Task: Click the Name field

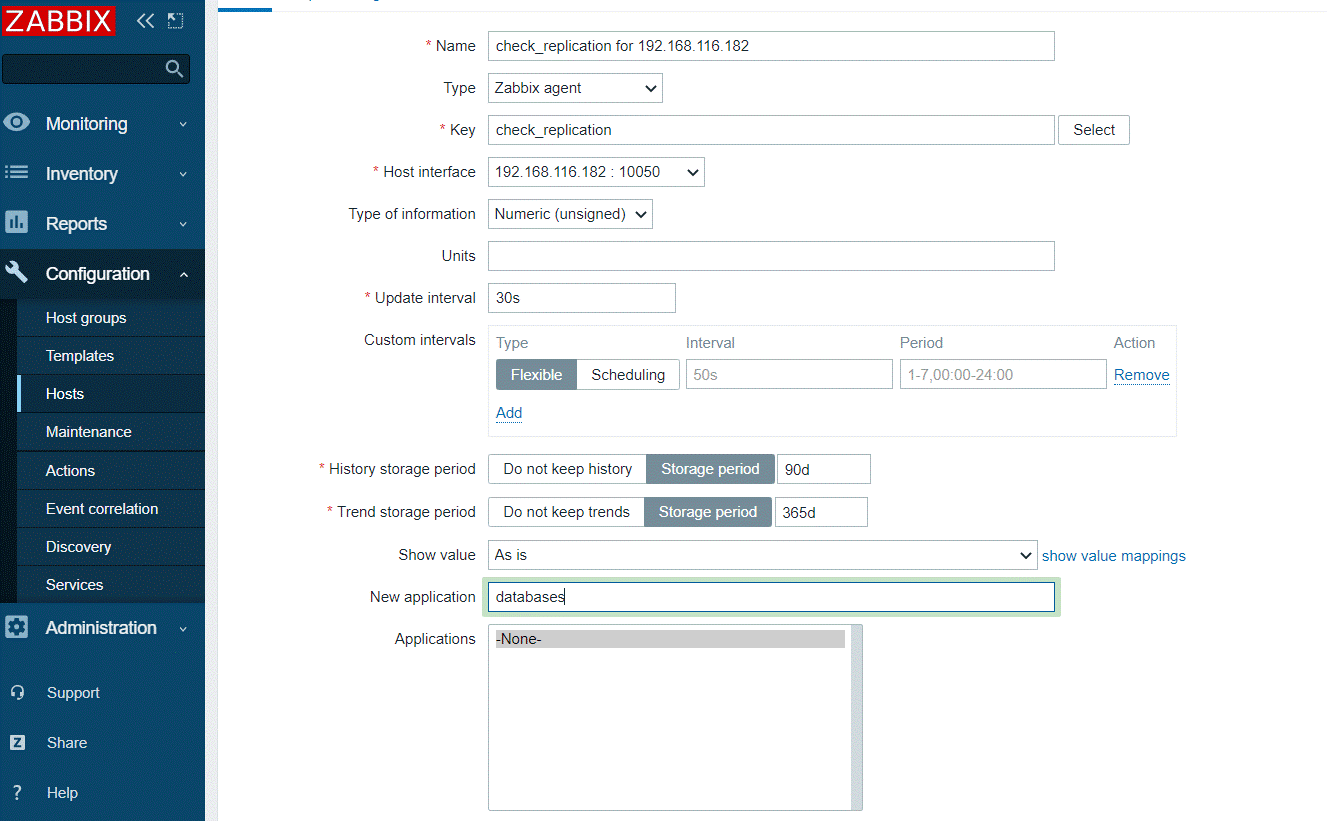Action: pos(771,46)
